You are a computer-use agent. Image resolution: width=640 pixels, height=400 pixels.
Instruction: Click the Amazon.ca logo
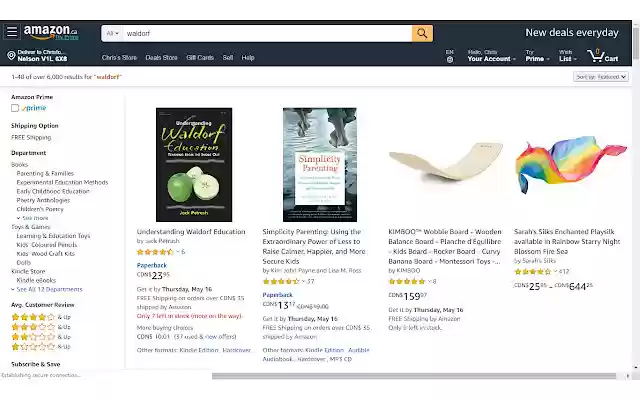tap(51, 32)
